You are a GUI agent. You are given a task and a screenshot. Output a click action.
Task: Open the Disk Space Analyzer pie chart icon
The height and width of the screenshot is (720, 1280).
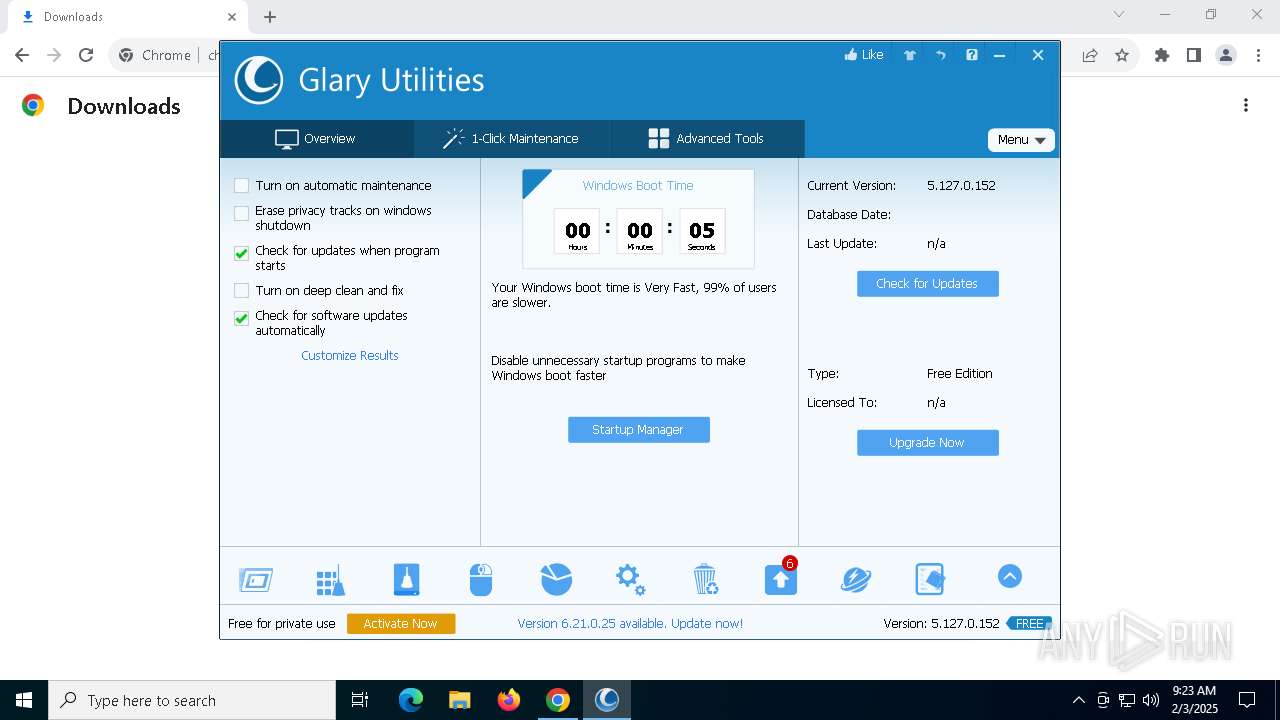tap(556, 578)
